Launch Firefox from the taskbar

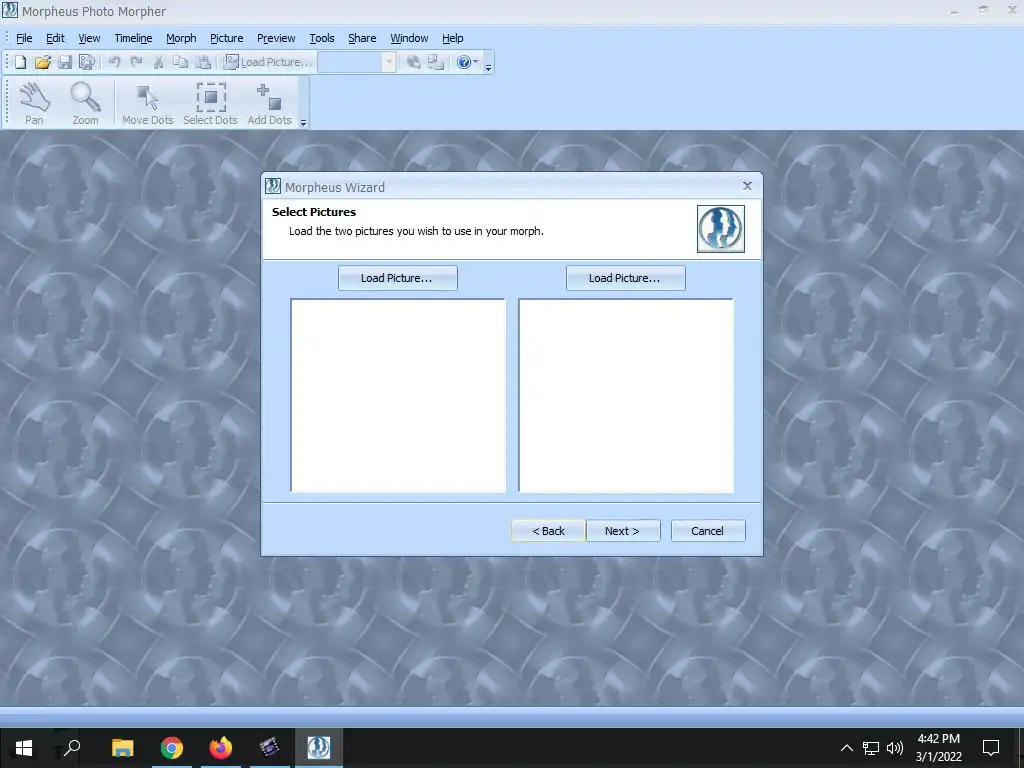point(221,748)
